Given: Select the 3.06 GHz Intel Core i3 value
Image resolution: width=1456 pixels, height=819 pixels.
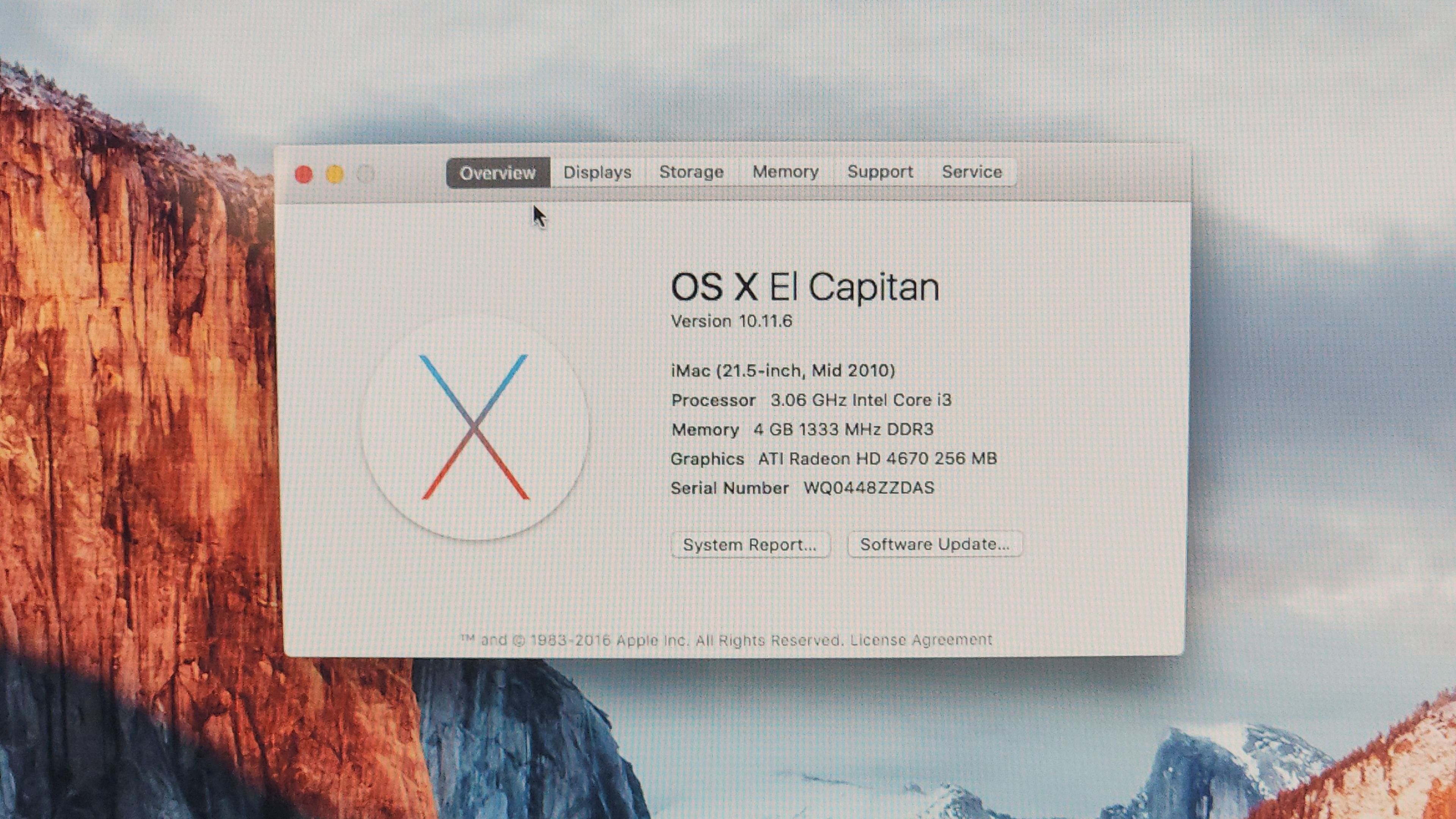Looking at the screenshot, I should [x=861, y=400].
